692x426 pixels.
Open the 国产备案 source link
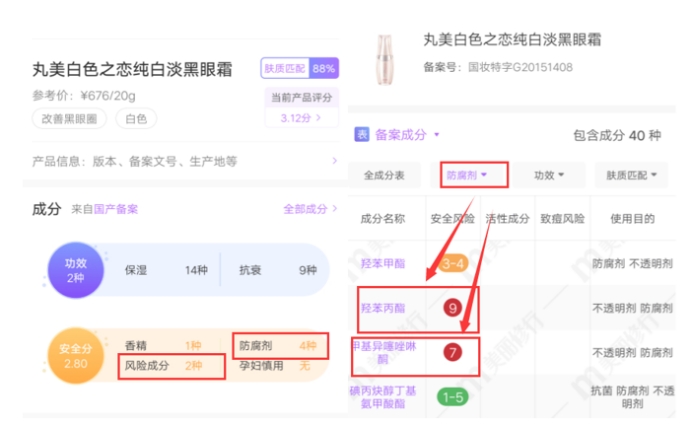[116, 209]
